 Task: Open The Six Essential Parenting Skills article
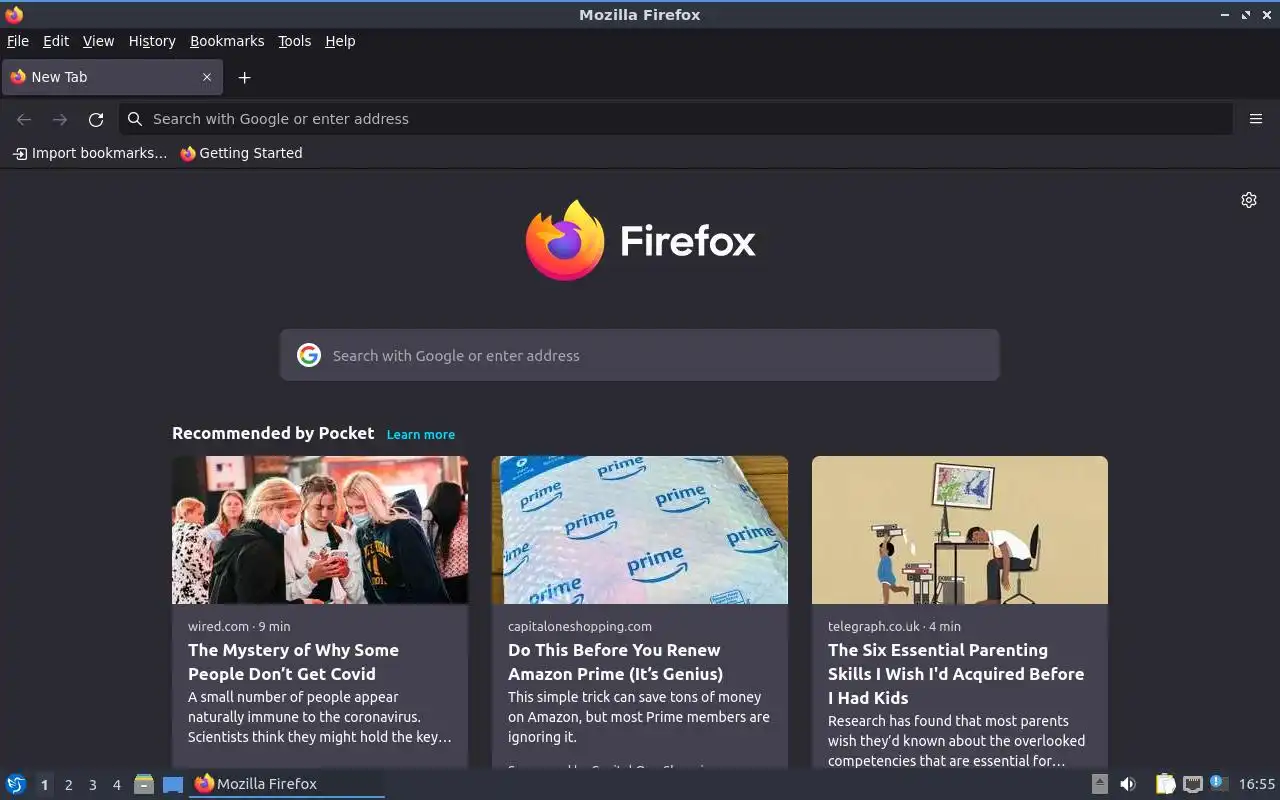956,674
